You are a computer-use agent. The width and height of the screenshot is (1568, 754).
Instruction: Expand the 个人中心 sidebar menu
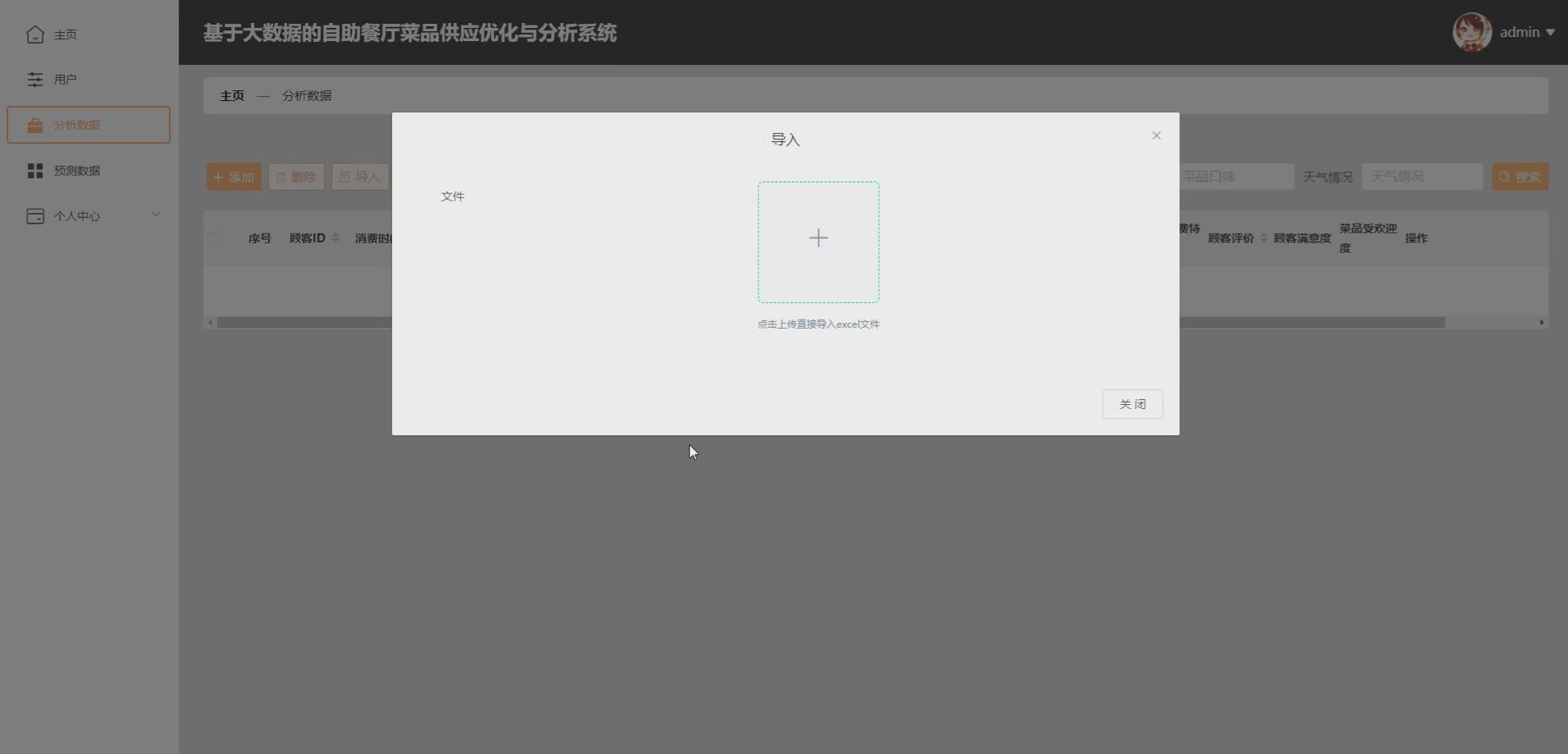pos(155,214)
